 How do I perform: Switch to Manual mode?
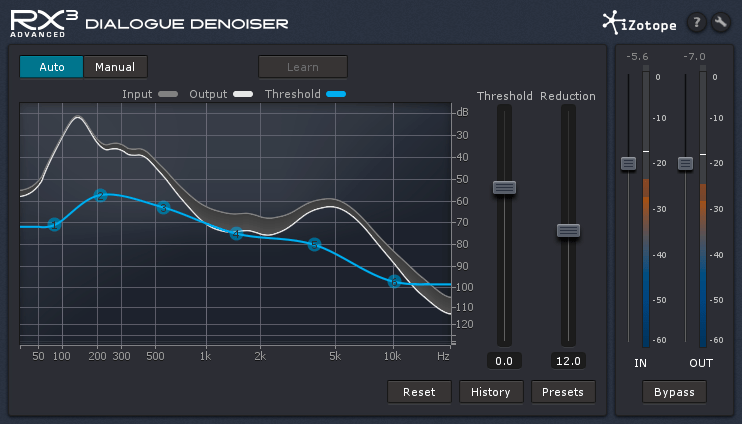pos(115,67)
